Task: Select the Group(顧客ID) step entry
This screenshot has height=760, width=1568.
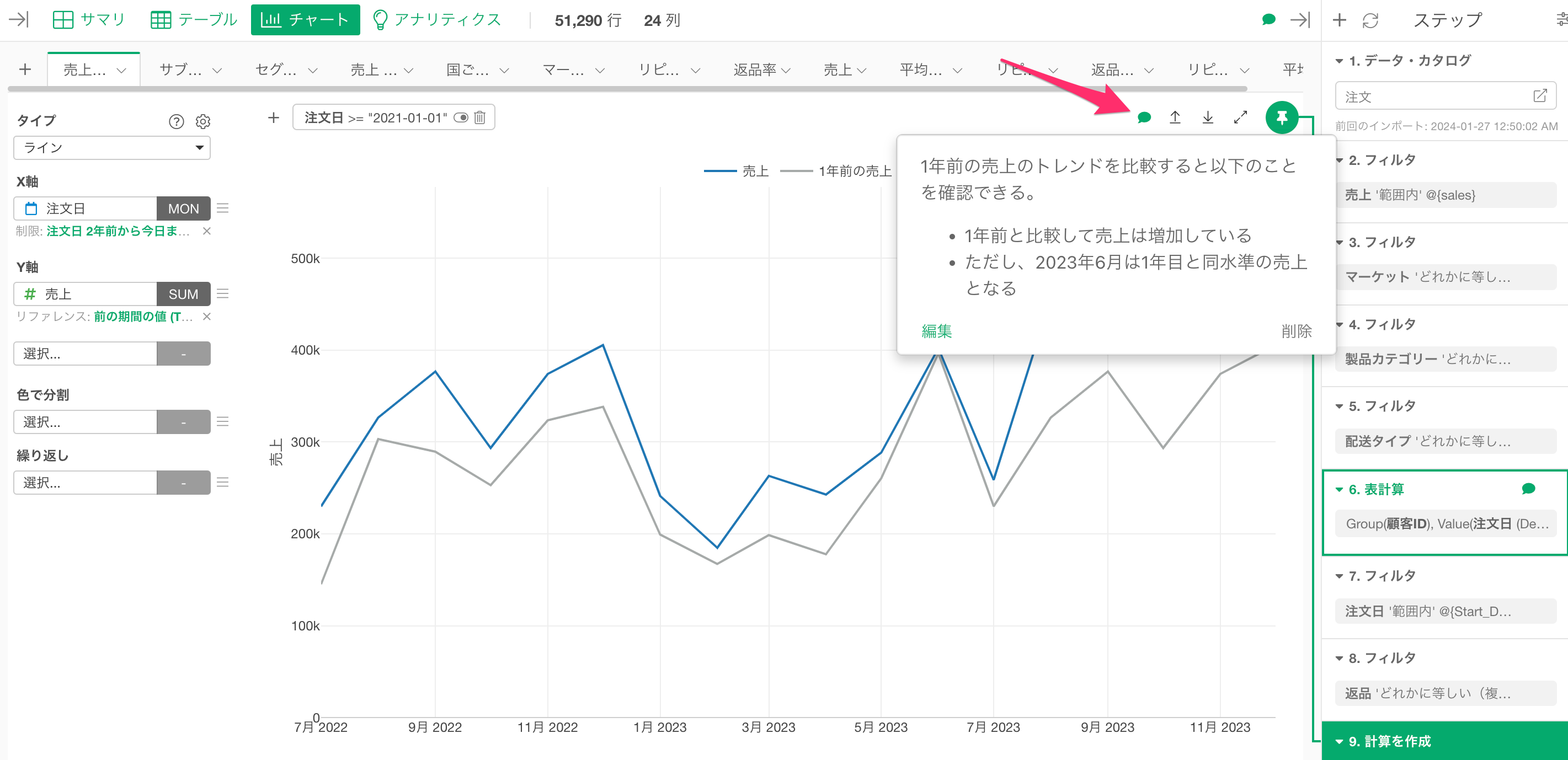Action: click(1446, 524)
